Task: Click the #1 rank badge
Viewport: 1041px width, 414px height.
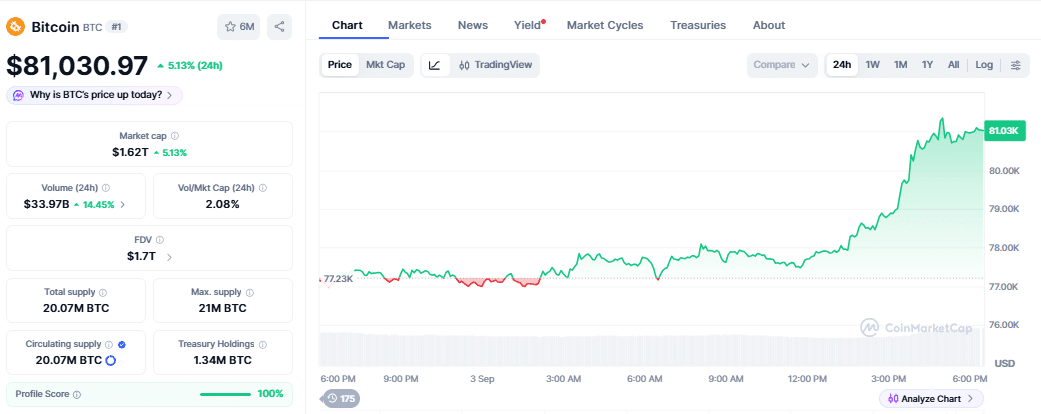Action: click(x=117, y=27)
